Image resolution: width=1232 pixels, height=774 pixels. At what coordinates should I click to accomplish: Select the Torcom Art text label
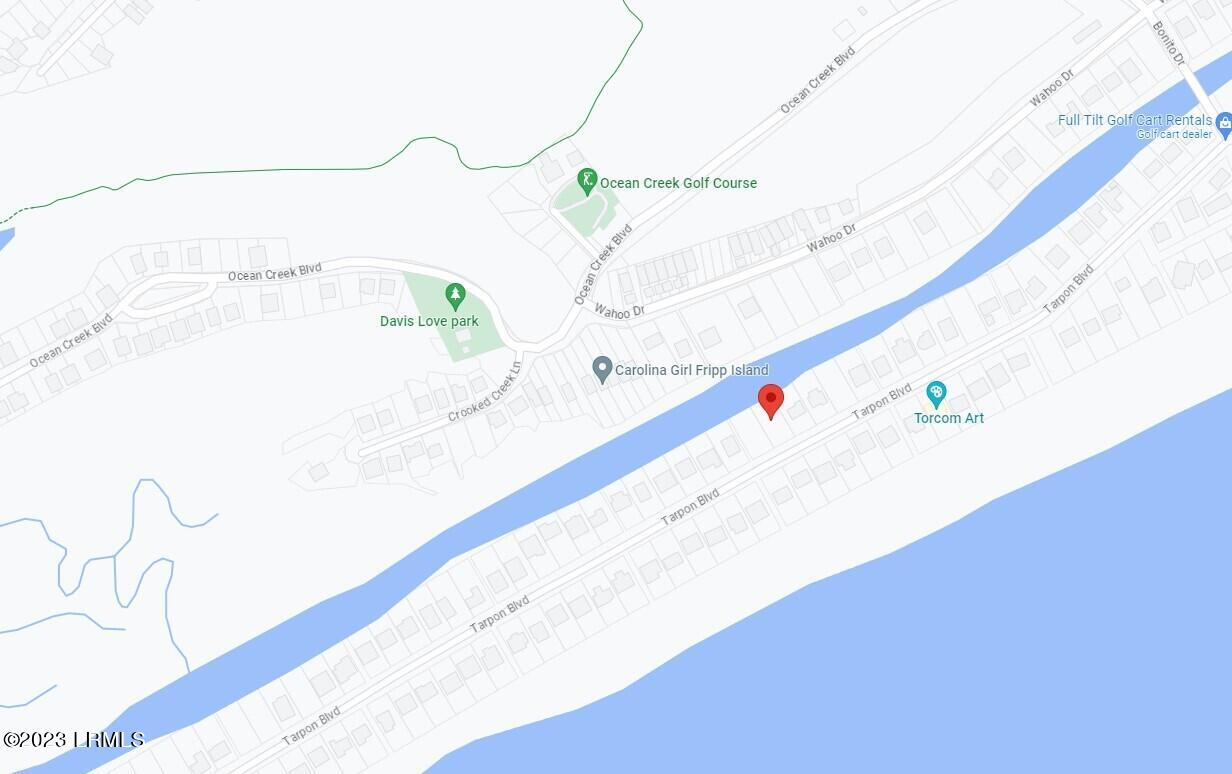[x=949, y=418]
